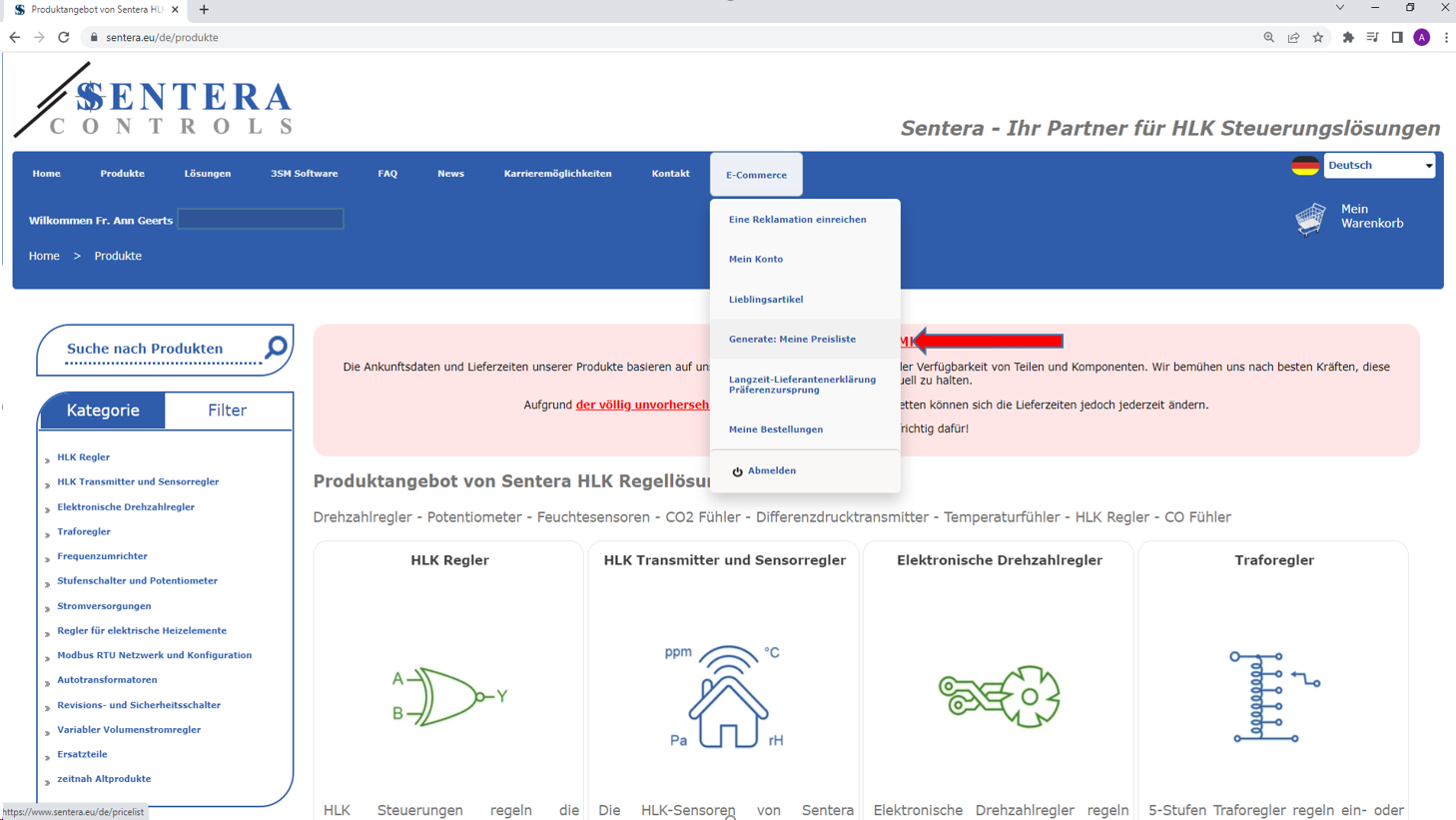Click the search magnifier icon in product search
This screenshot has width=1456, height=820.
click(276, 348)
